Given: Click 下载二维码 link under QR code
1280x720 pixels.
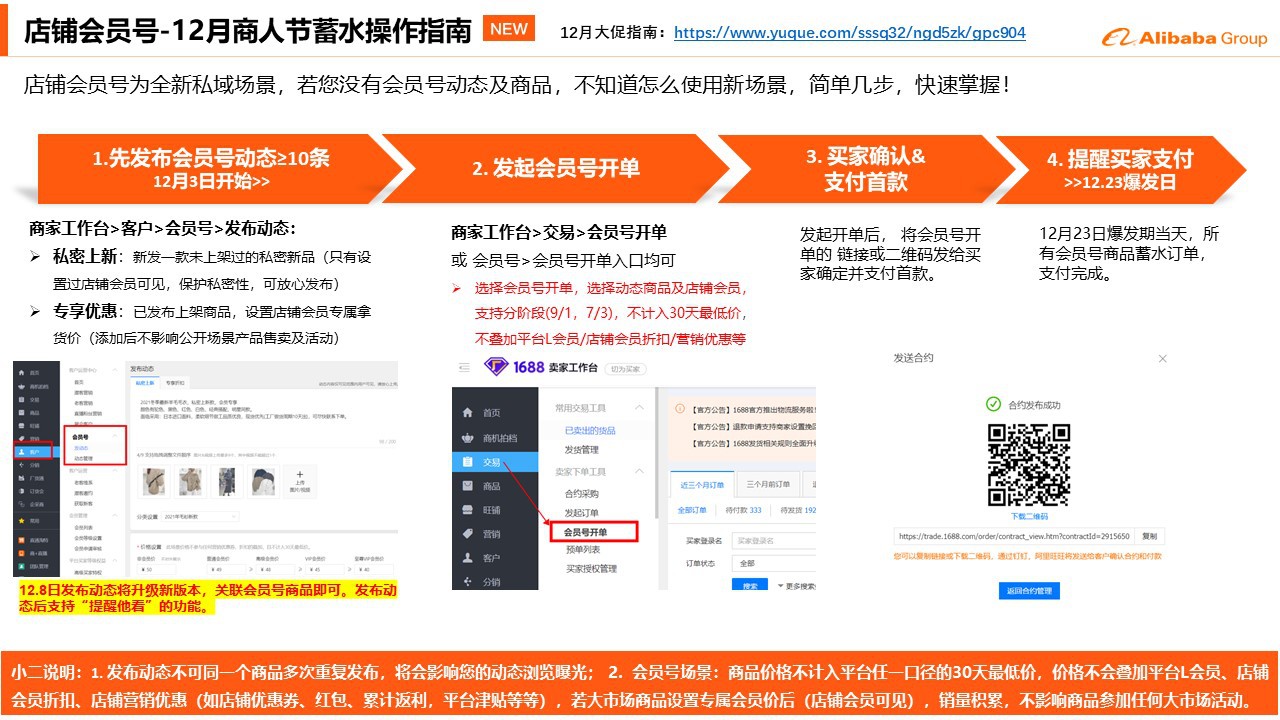Looking at the screenshot, I should click(1029, 516).
